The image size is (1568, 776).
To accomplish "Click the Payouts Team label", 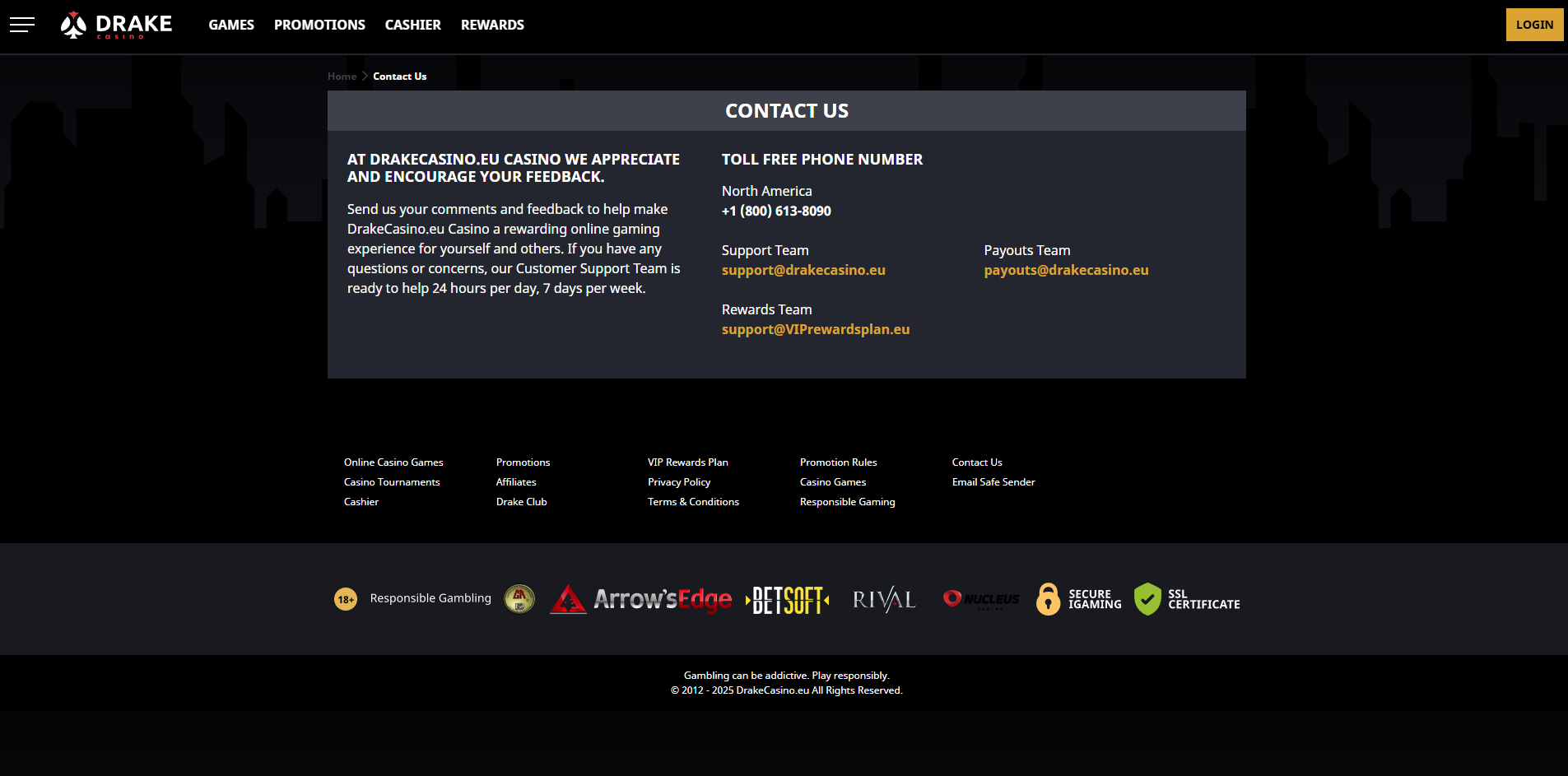I will (1027, 250).
